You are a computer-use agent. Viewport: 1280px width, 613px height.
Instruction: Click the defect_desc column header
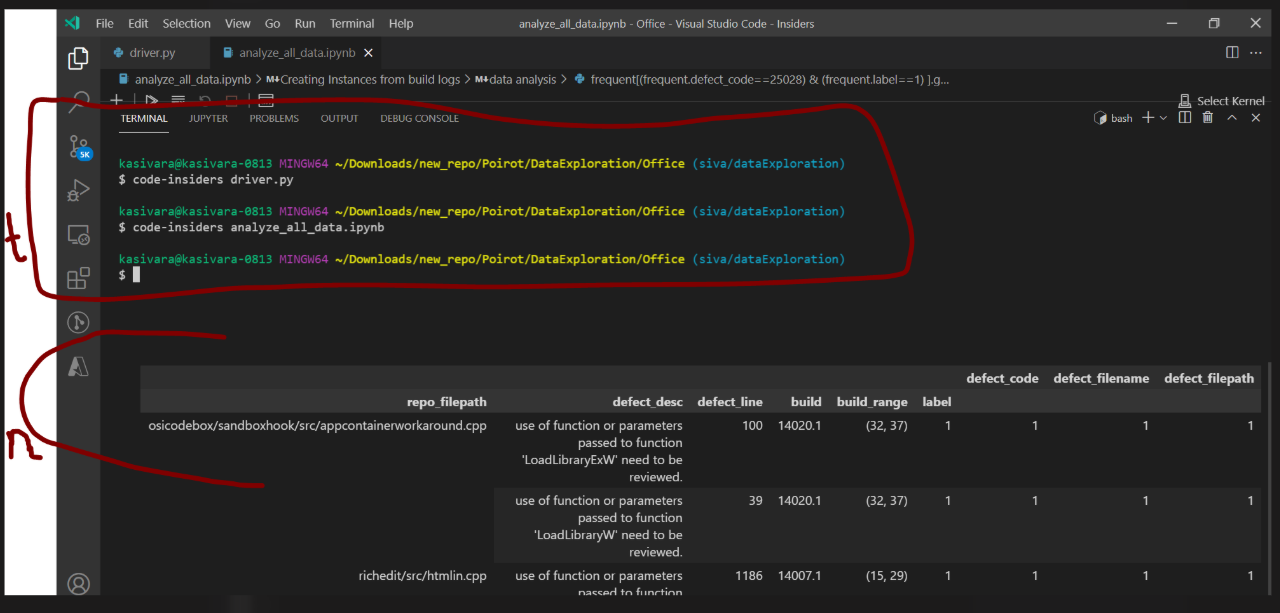(648, 402)
